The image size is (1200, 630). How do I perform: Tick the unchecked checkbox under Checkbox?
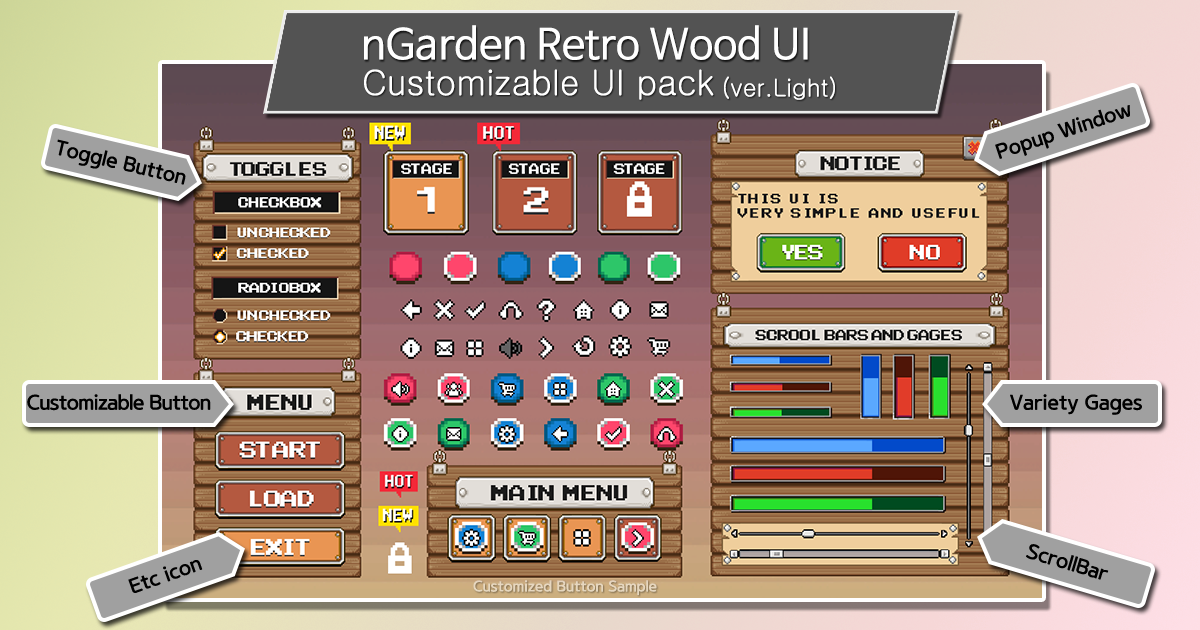[x=219, y=232]
